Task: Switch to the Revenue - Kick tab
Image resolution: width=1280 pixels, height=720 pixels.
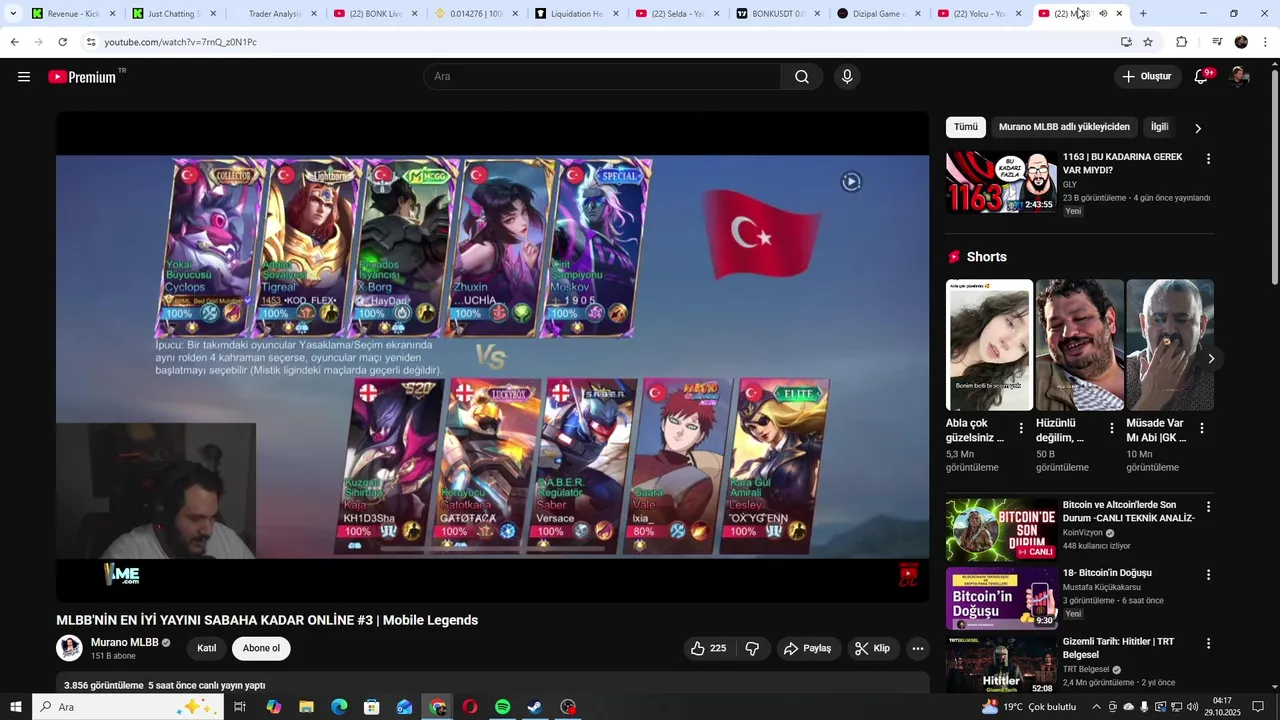Action: tap(75, 13)
